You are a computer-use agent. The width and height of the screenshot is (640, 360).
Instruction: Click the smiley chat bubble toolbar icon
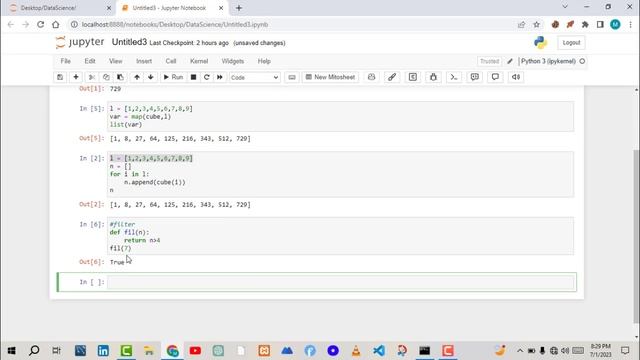point(475,77)
